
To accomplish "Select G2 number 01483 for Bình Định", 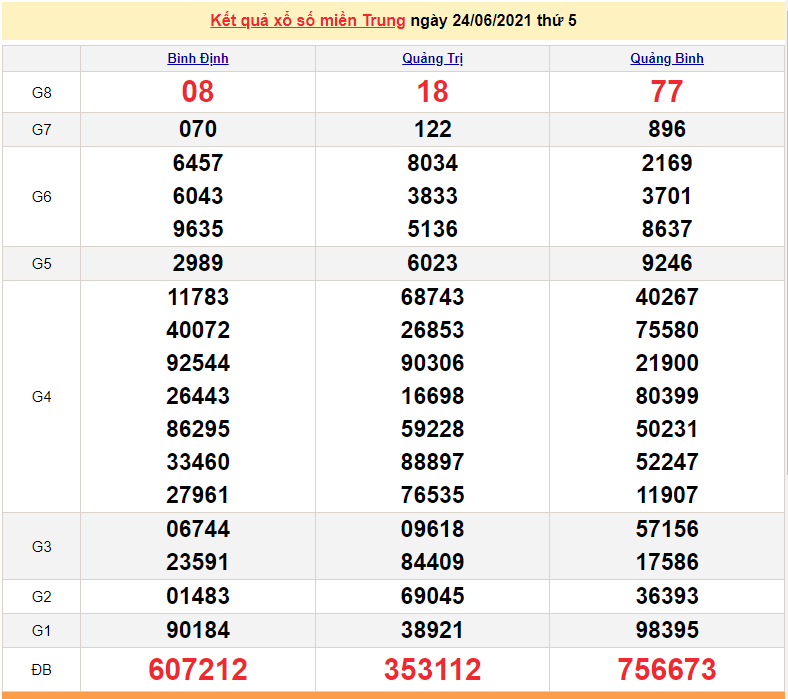I will (198, 596).
